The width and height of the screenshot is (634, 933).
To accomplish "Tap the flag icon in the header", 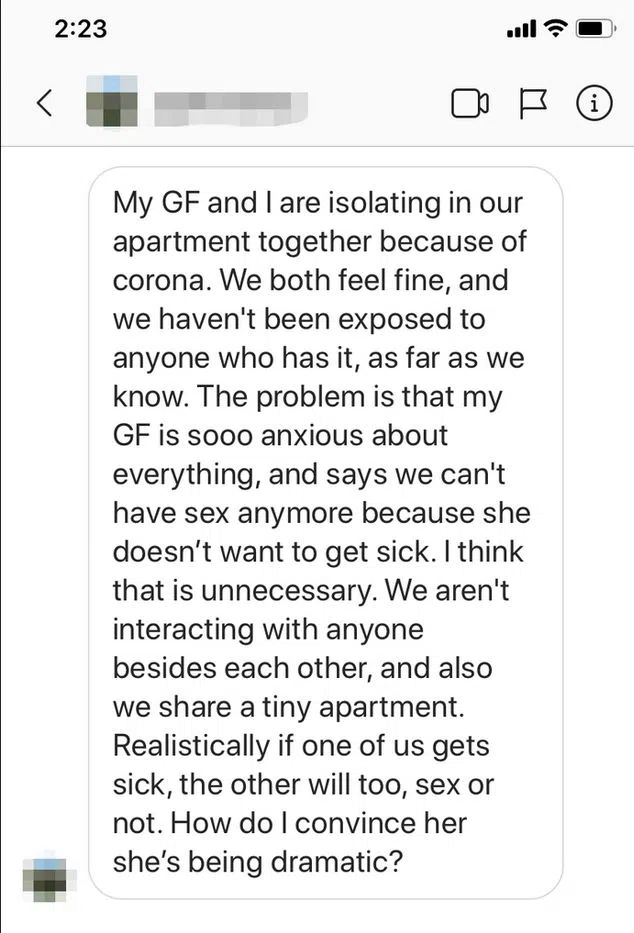I will pyautogui.click(x=530, y=103).
